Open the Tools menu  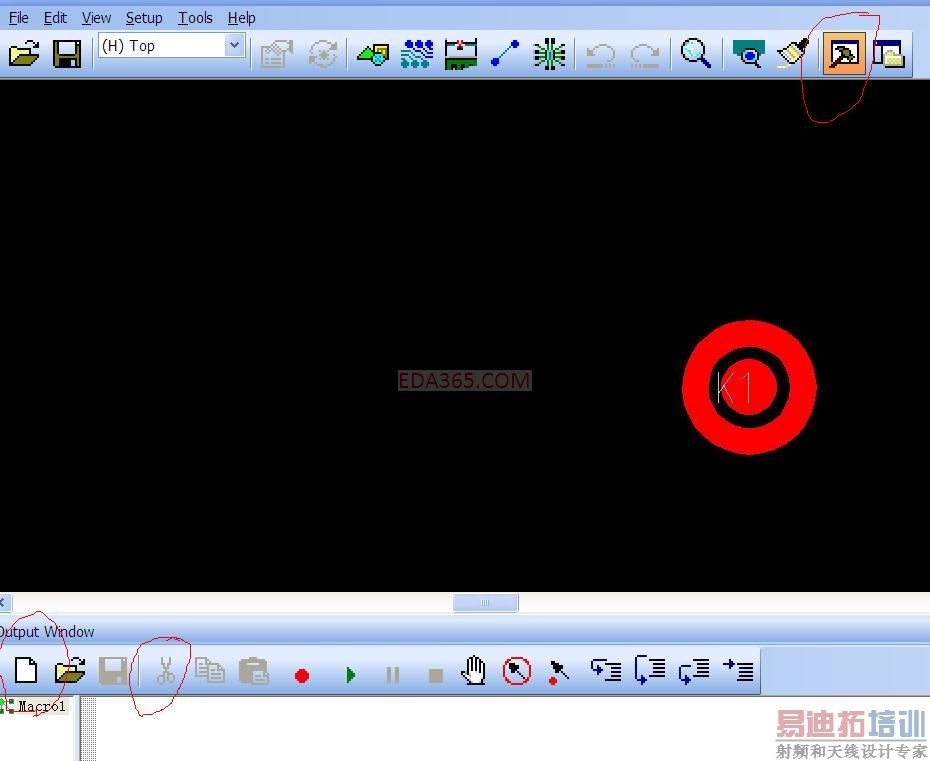pos(195,18)
